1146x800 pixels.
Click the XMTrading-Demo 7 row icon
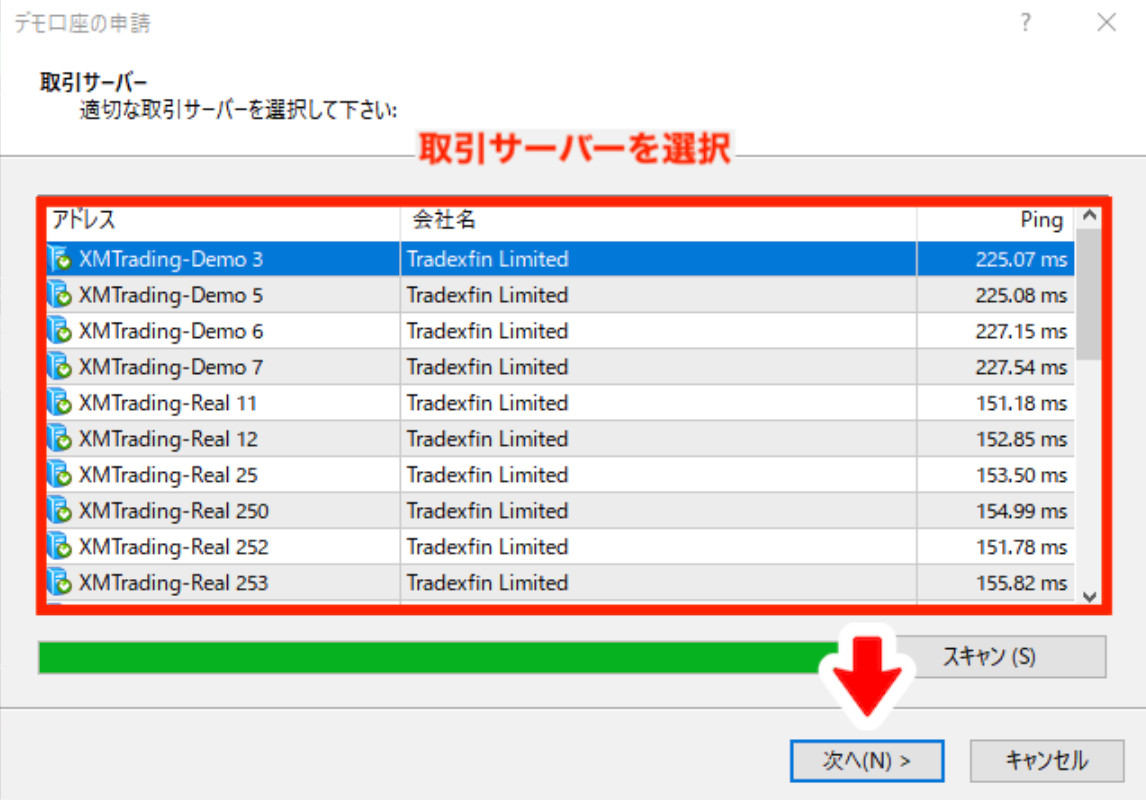60,368
